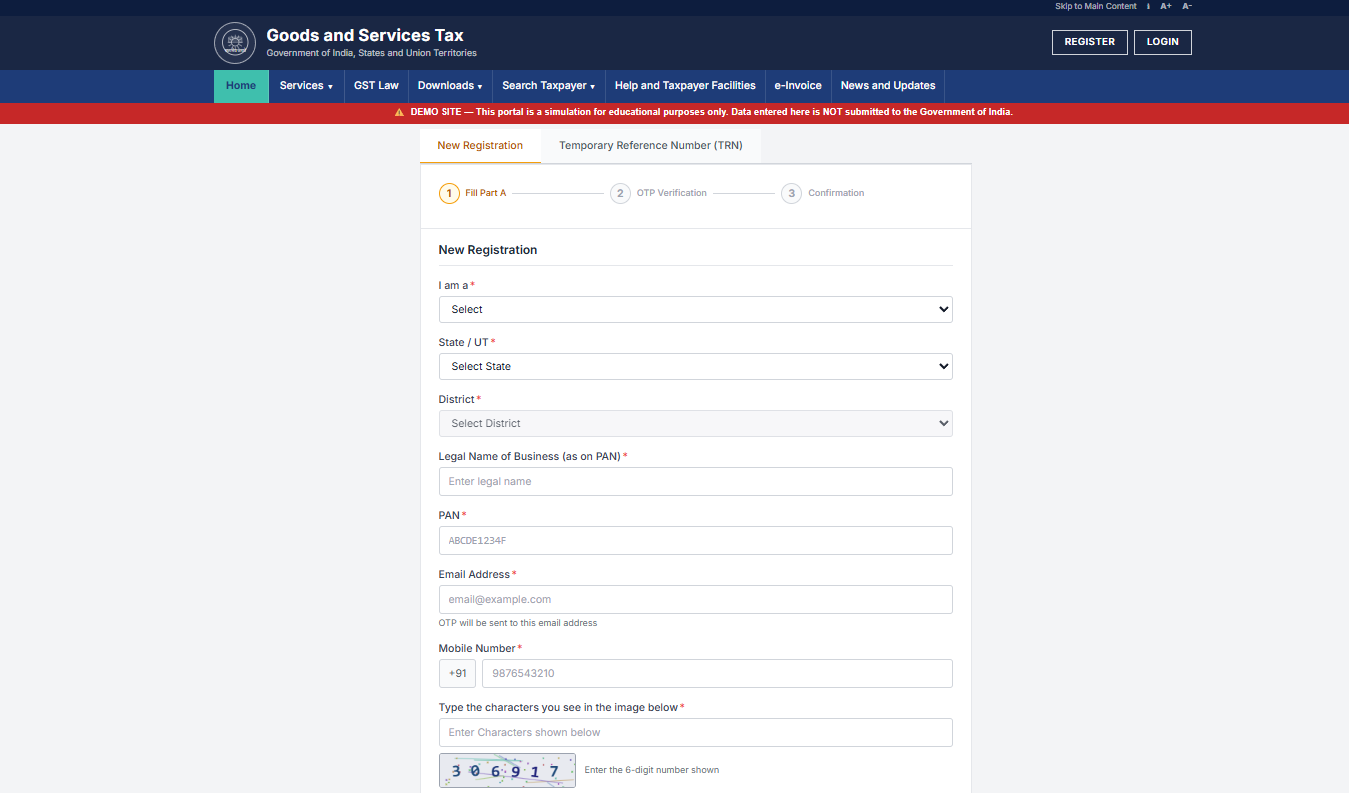Switch to Temporary Reference Number (TRN) tab
This screenshot has height=793, width=1349.
point(651,146)
